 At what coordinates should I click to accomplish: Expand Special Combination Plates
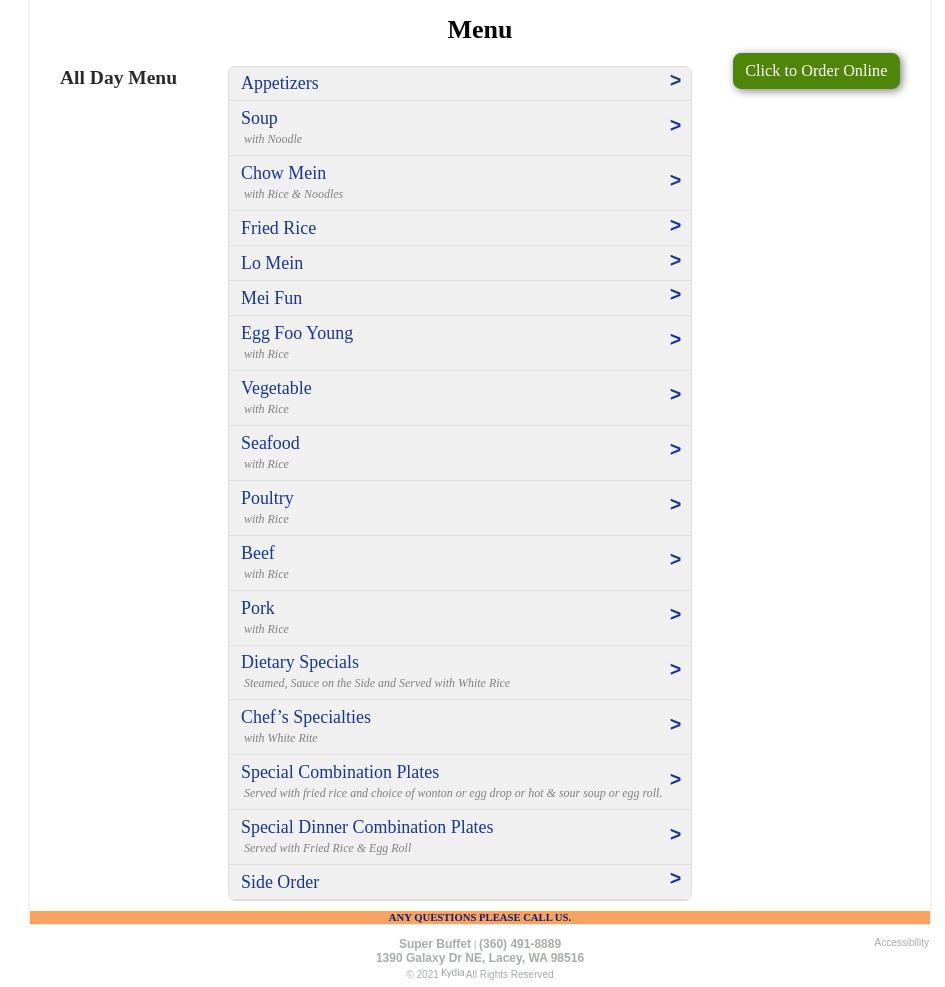point(340,772)
